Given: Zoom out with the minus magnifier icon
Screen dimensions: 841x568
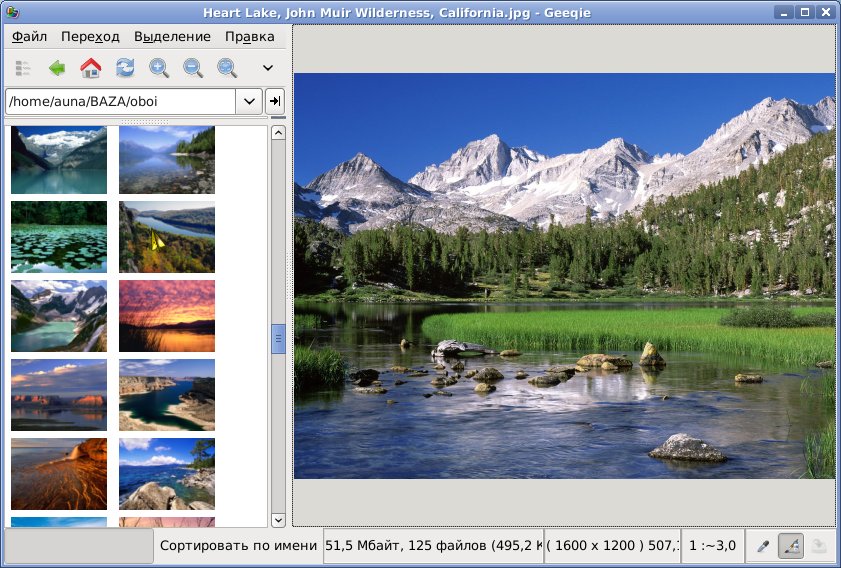Looking at the screenshot, I should click(x=193, y=68).
